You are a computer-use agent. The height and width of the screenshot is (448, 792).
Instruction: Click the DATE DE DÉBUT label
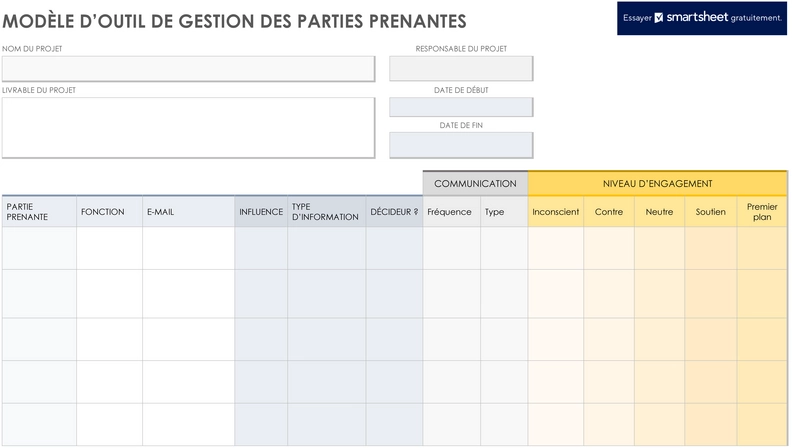(x=461, y=90)
